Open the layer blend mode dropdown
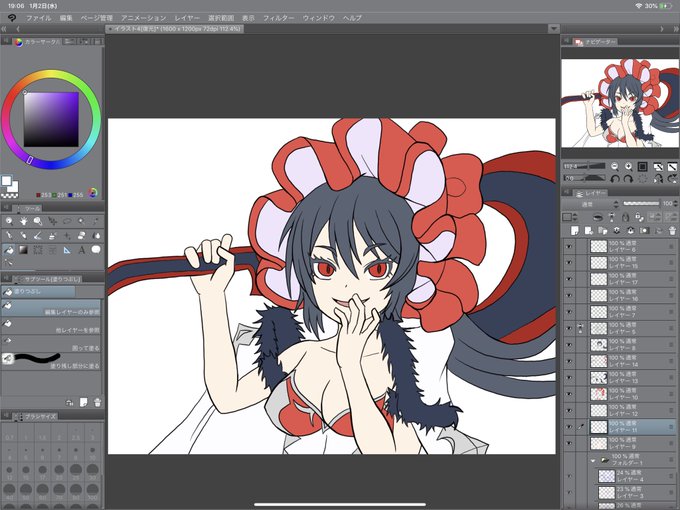Viewport: 680px width, 510px height. click(x=592, y=204)
